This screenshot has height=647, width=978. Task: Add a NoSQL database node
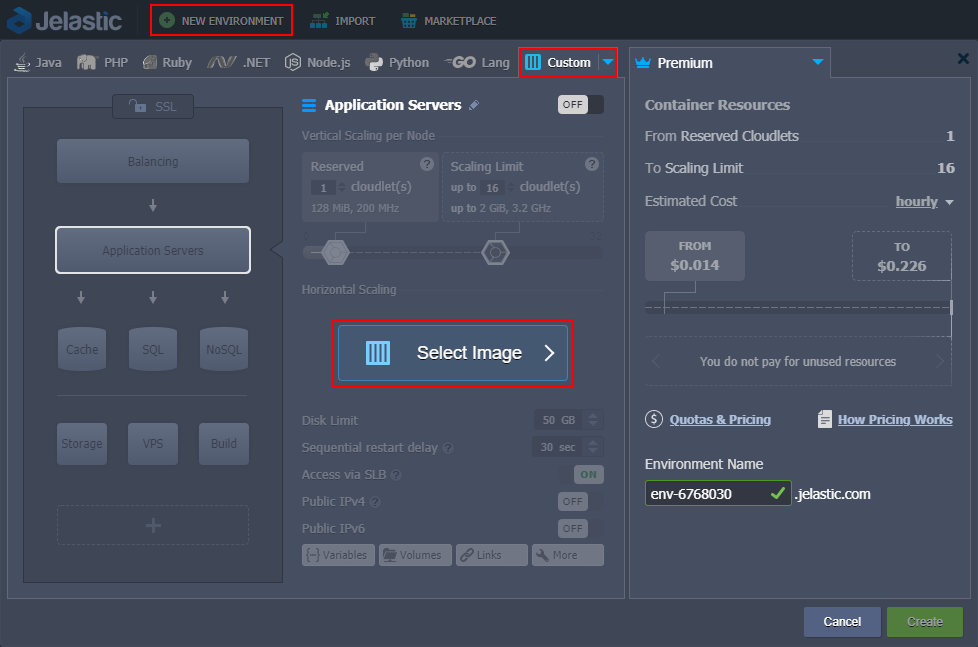tap(224, 349)
